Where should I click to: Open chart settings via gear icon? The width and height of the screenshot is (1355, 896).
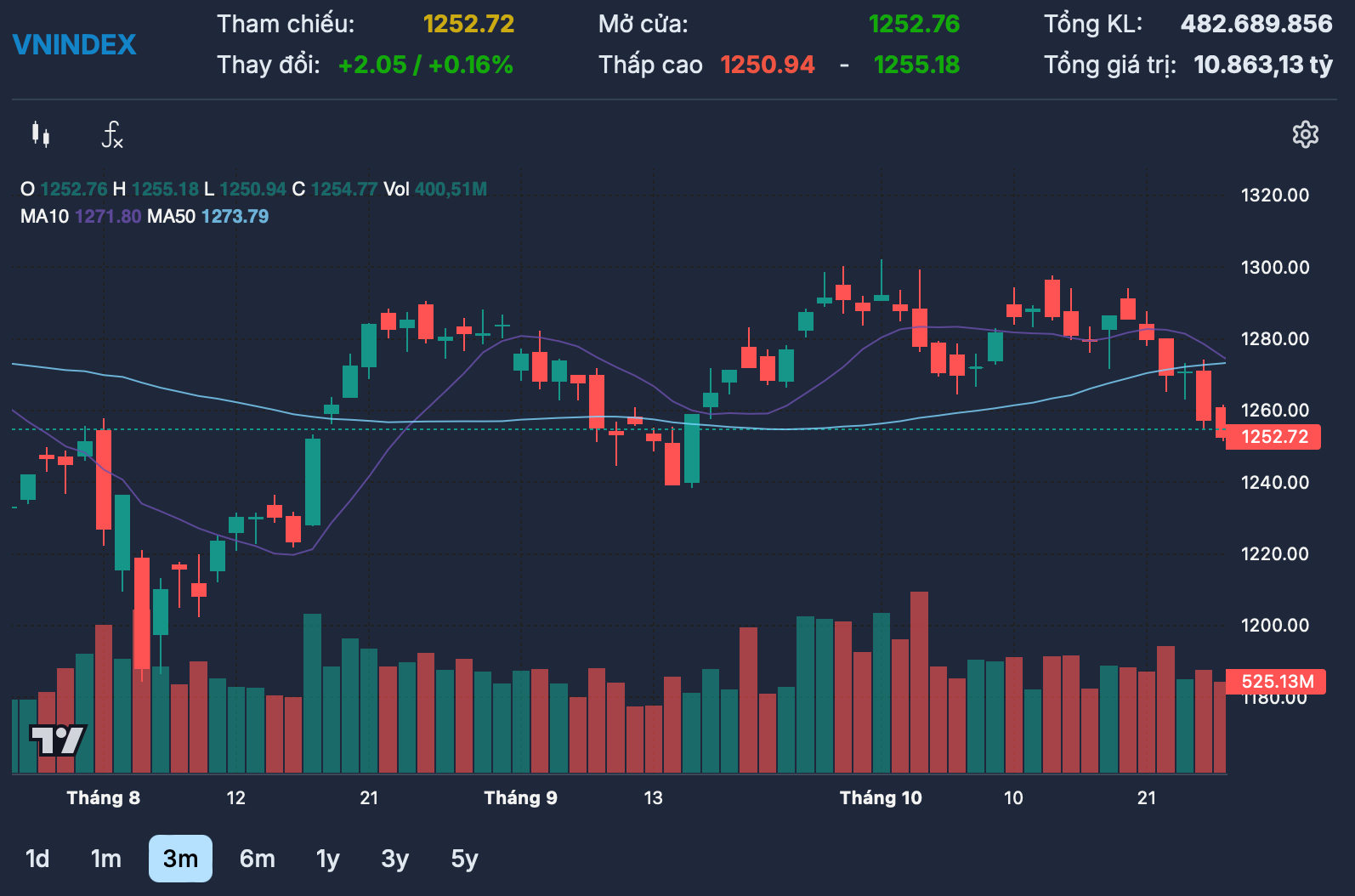click(x=1305, y=134)
